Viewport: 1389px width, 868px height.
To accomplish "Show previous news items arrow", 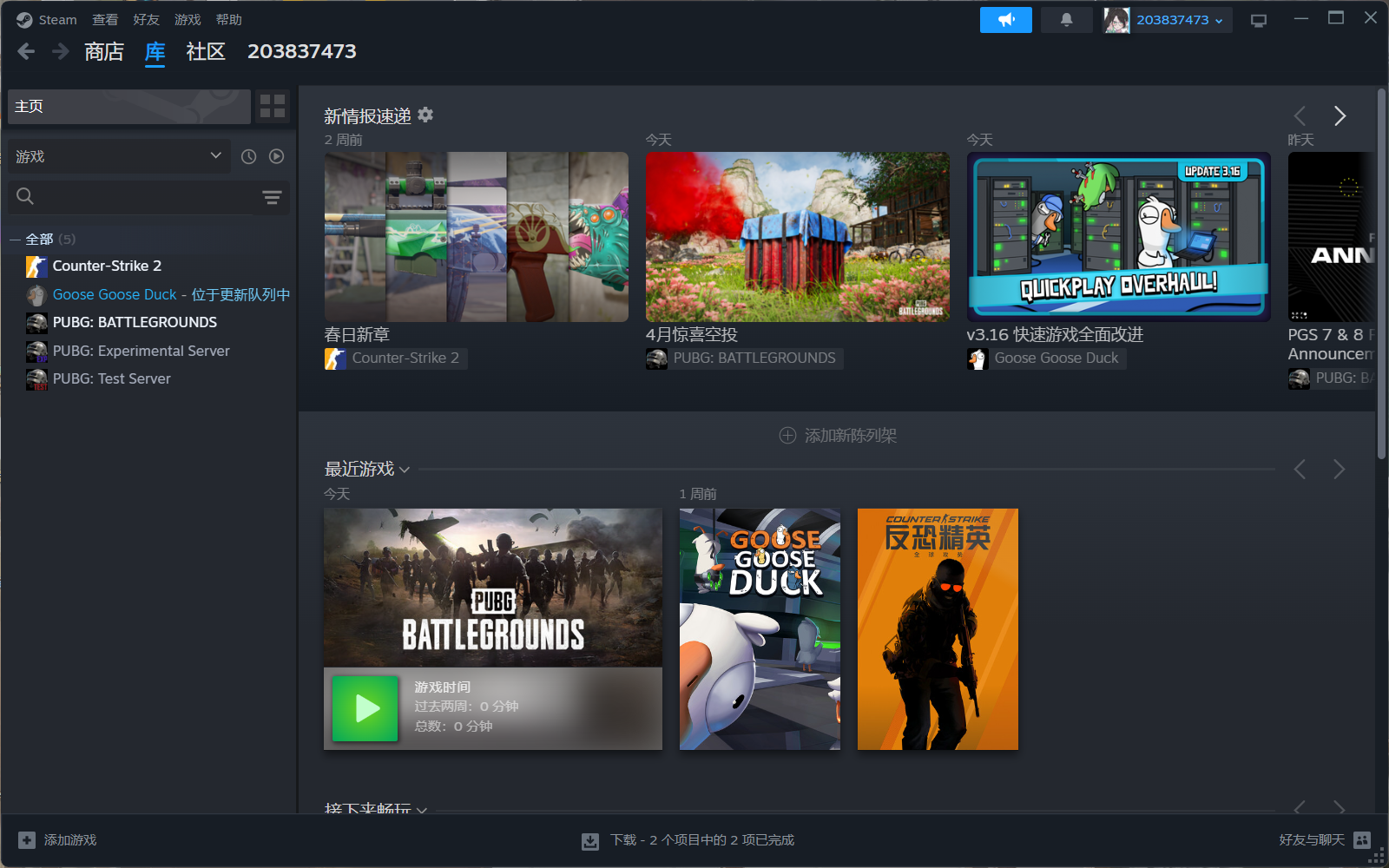I will pyautogui.click(x=1300, y=115).
